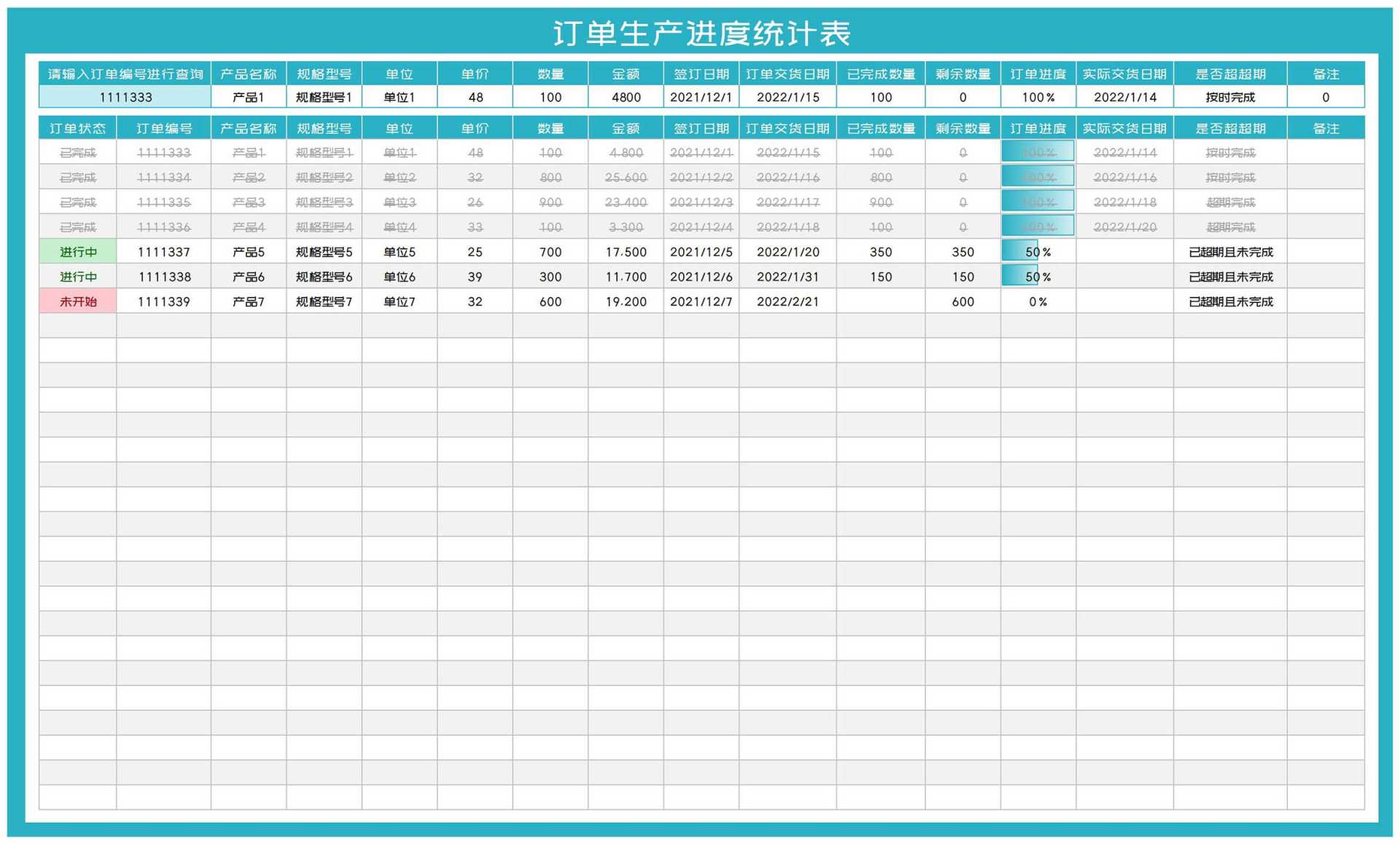Image resolution: width=1400 pixels, height=844 pixels.
Task: Select the 已超期且未完成 cell for order 1111339
Action: pos(1230,301)
